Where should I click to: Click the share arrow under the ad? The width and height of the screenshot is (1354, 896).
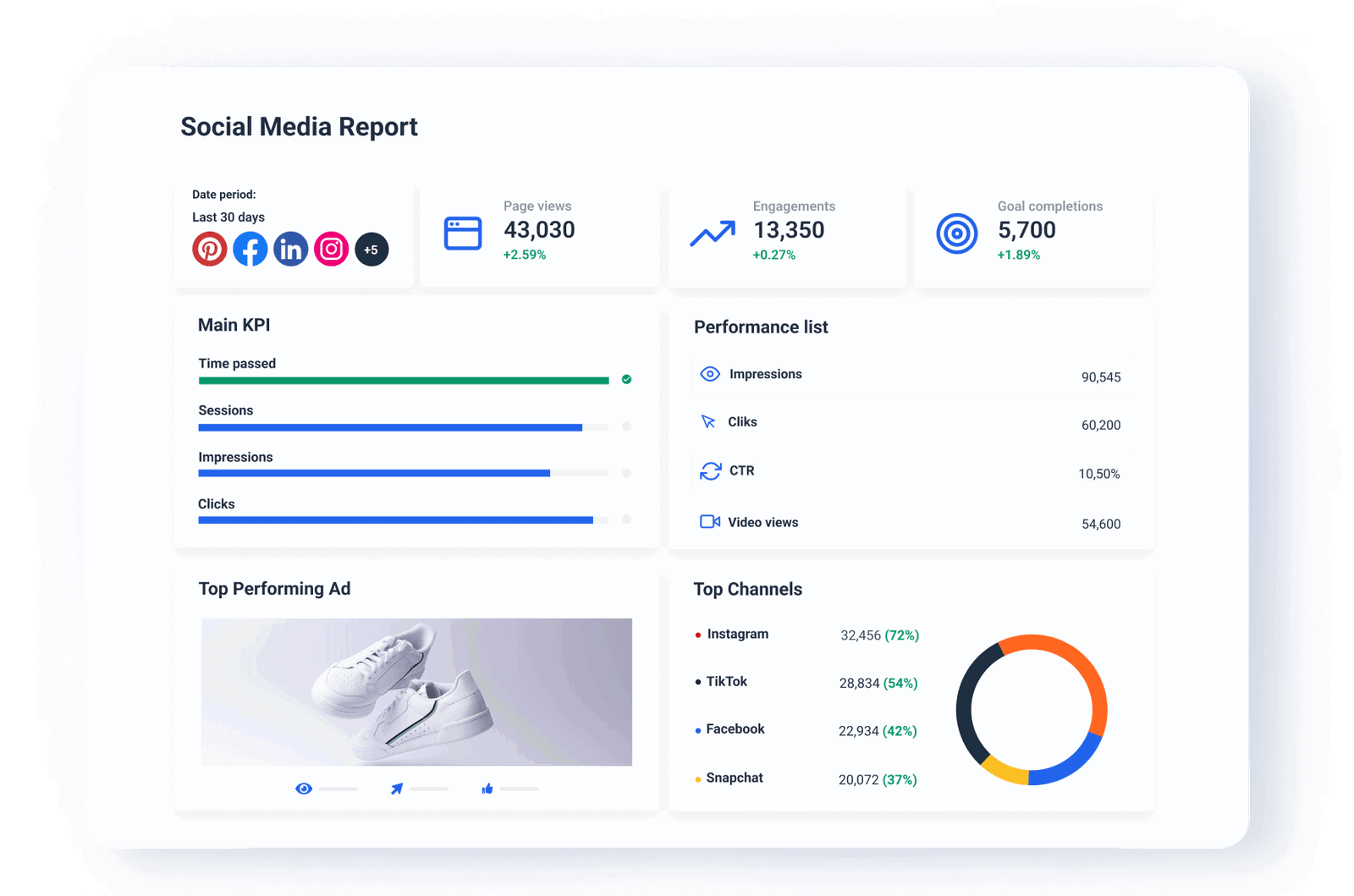click(396, 788)
